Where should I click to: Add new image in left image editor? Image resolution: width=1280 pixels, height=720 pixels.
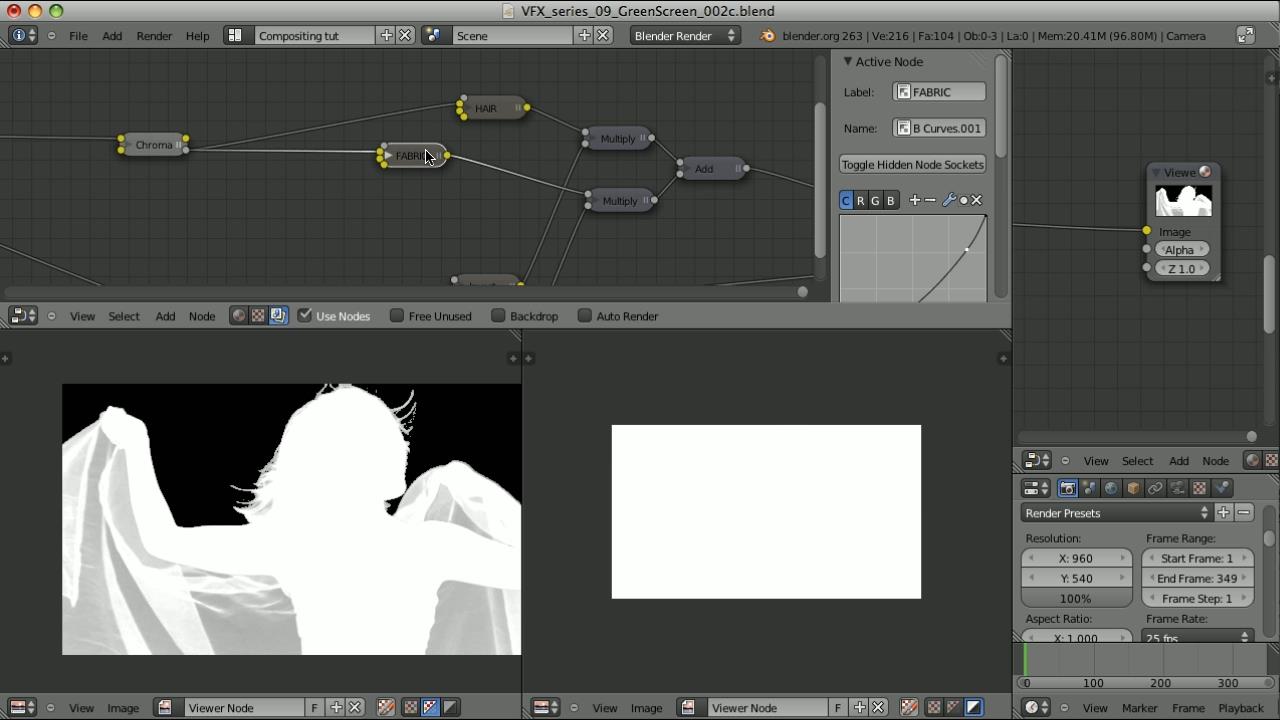tap(336, 707)
